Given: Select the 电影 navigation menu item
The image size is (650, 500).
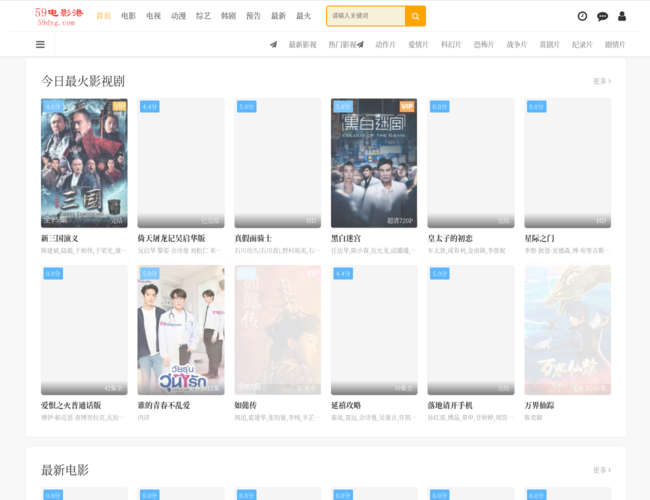Looking at the screenshot, I should pyautogui.click(x=129, y=16).
